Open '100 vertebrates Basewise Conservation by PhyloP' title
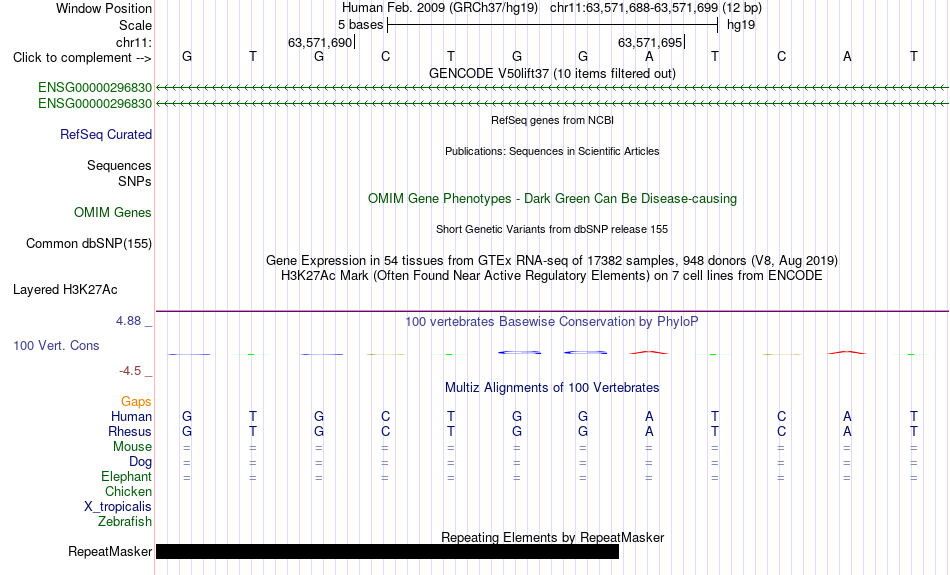Image resolution: width=950 pixels, height=575 pixels. click(x=552, y=322)
